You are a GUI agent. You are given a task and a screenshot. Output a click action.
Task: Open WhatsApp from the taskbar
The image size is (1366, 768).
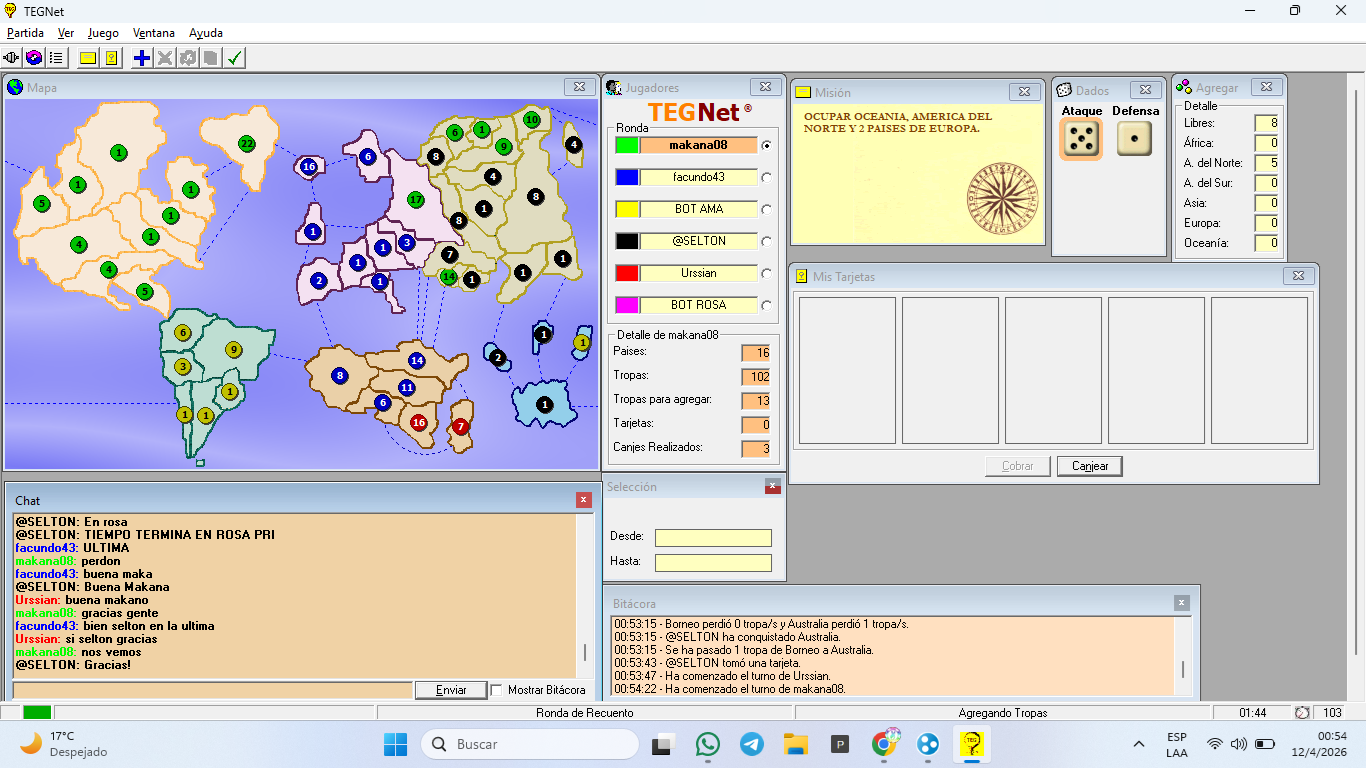point(708,744)
